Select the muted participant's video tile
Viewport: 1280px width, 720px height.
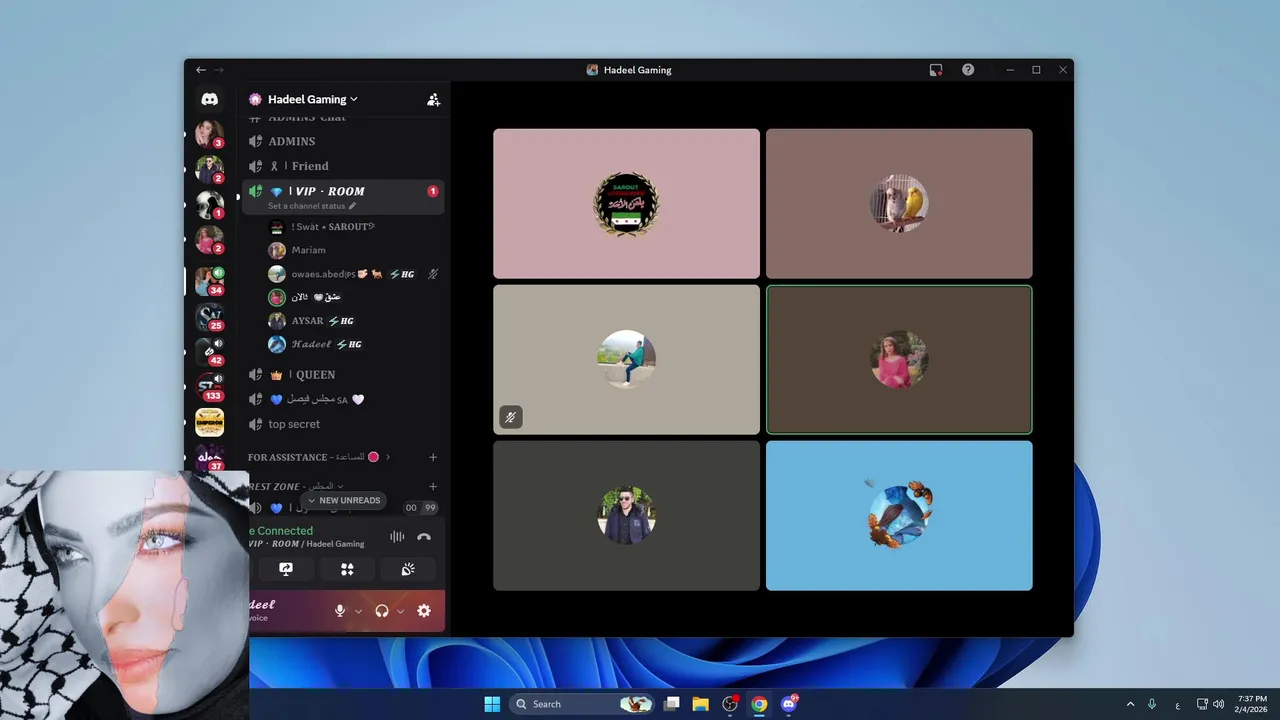[626, 360]
